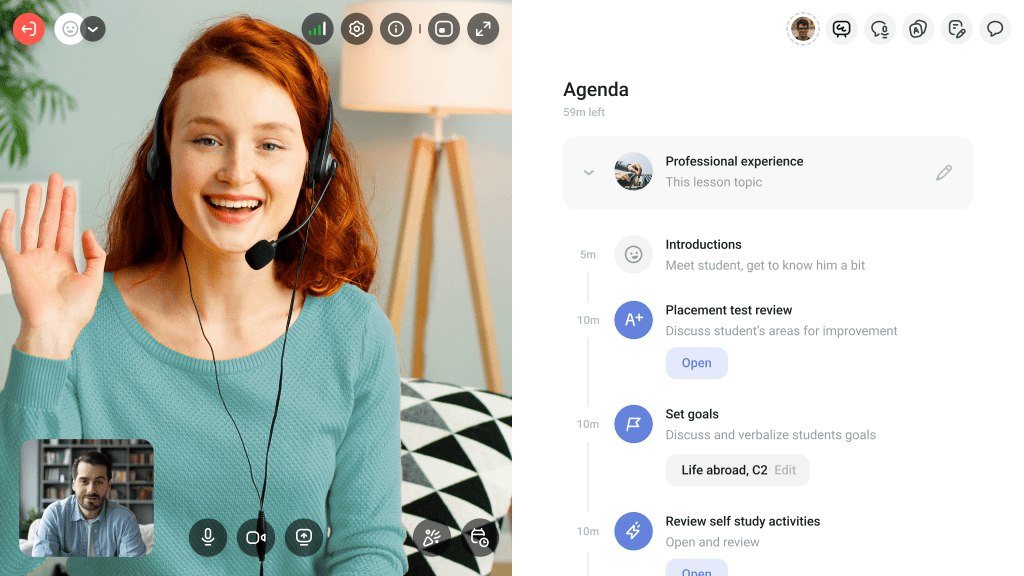1024x576 pixels.
Task: Open the schedule lesson calendar icon
Action: click(x=480, y=537)
